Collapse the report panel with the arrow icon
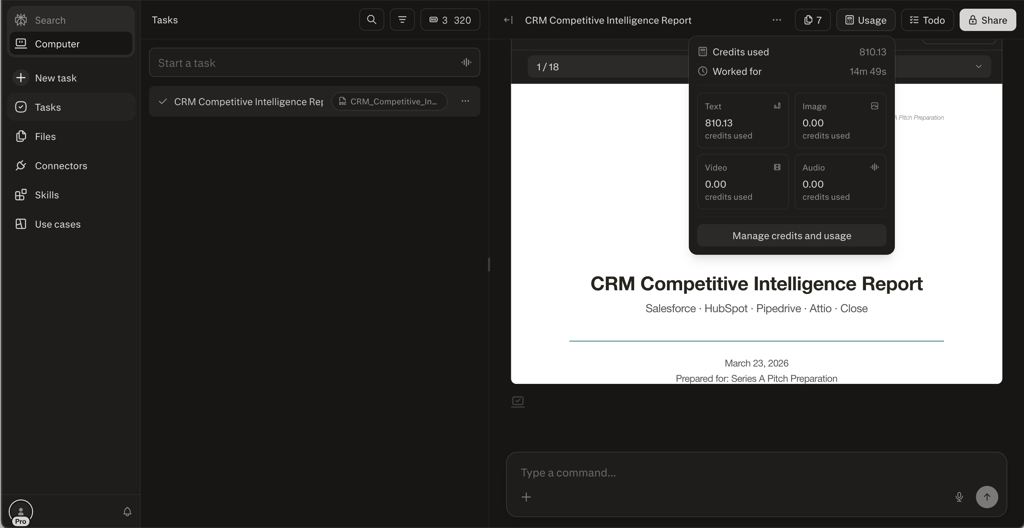 [508, 20]
